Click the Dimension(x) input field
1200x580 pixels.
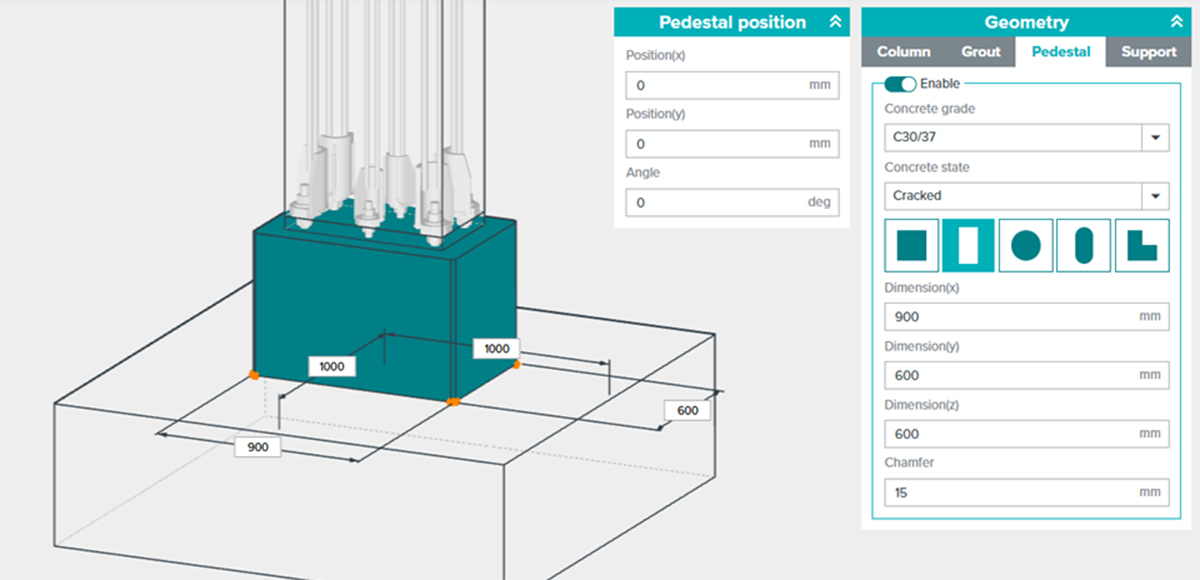(x=1027, y=317)
